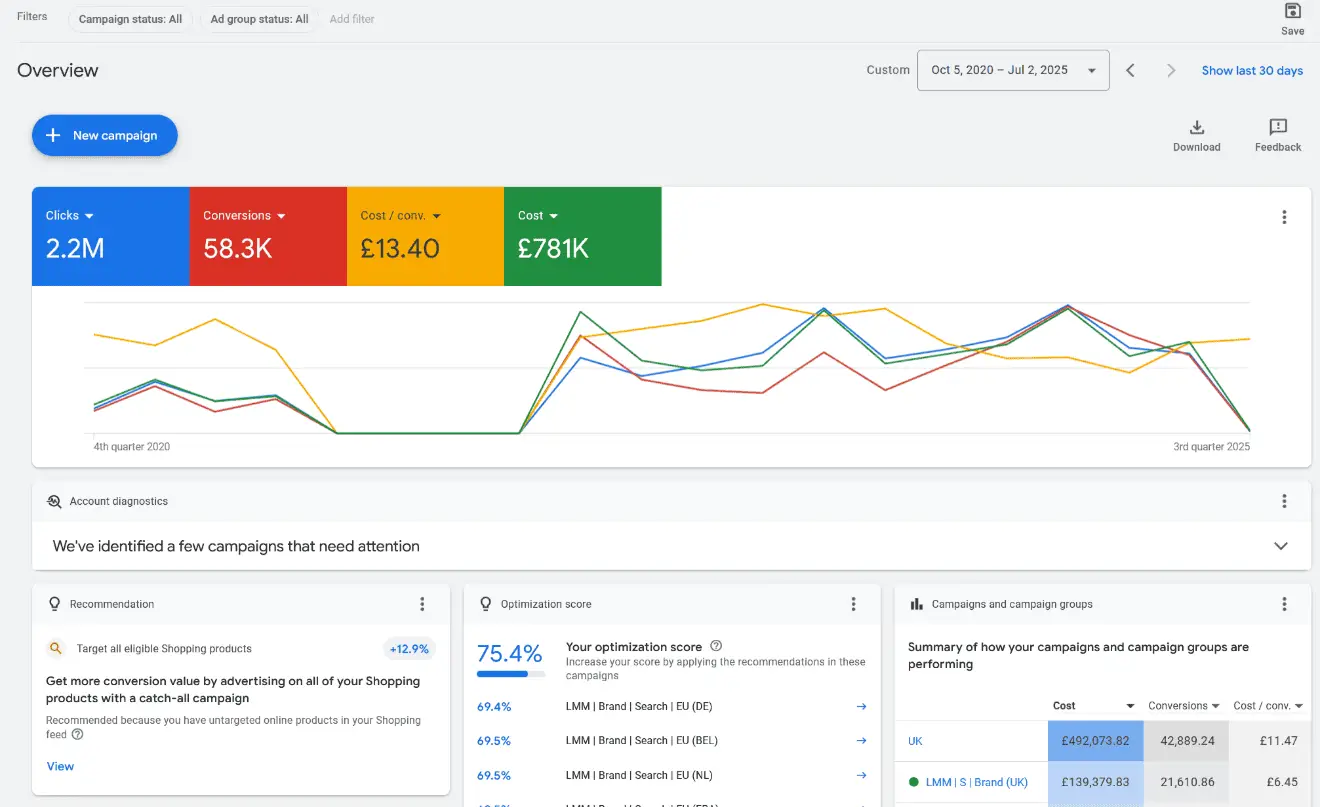Open arrow next to LMM Brand Search EU (DE)

click(861, 705)
